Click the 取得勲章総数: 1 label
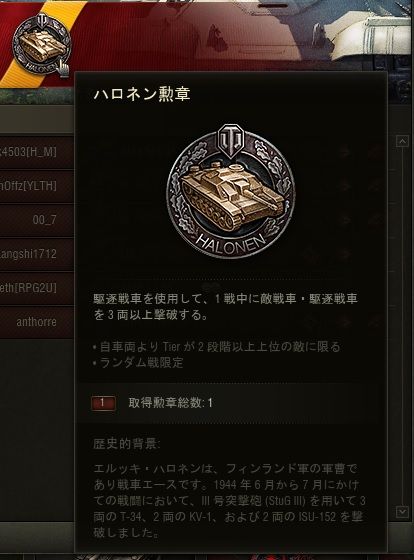Screen dimensions: 414x560 coord(170,403)
